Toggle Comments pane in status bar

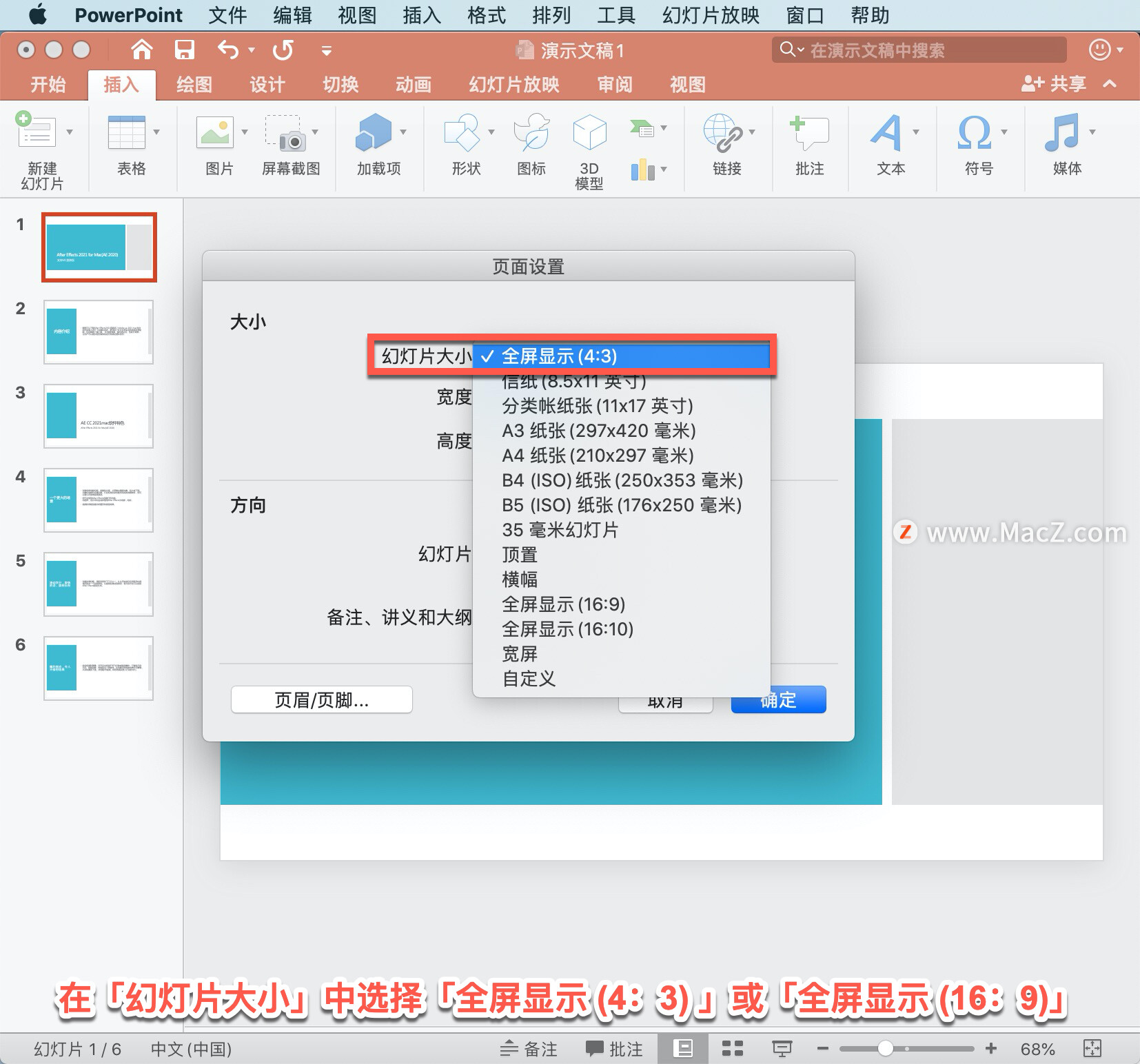coord(614,1049)
